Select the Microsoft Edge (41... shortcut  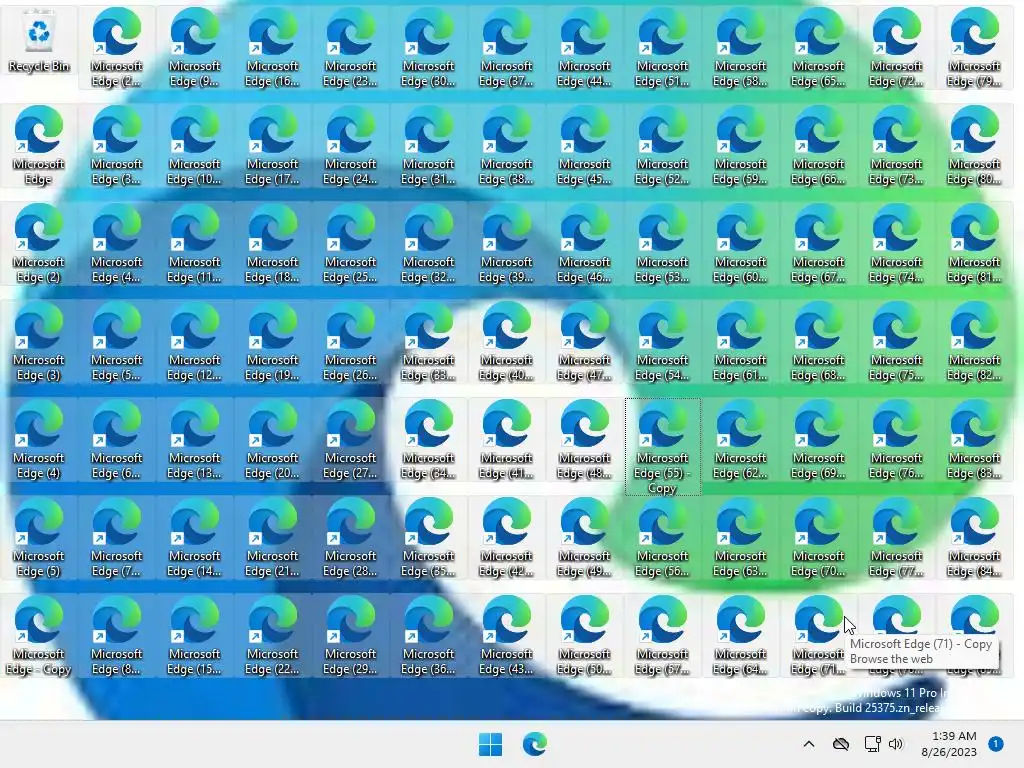point(507,440)
